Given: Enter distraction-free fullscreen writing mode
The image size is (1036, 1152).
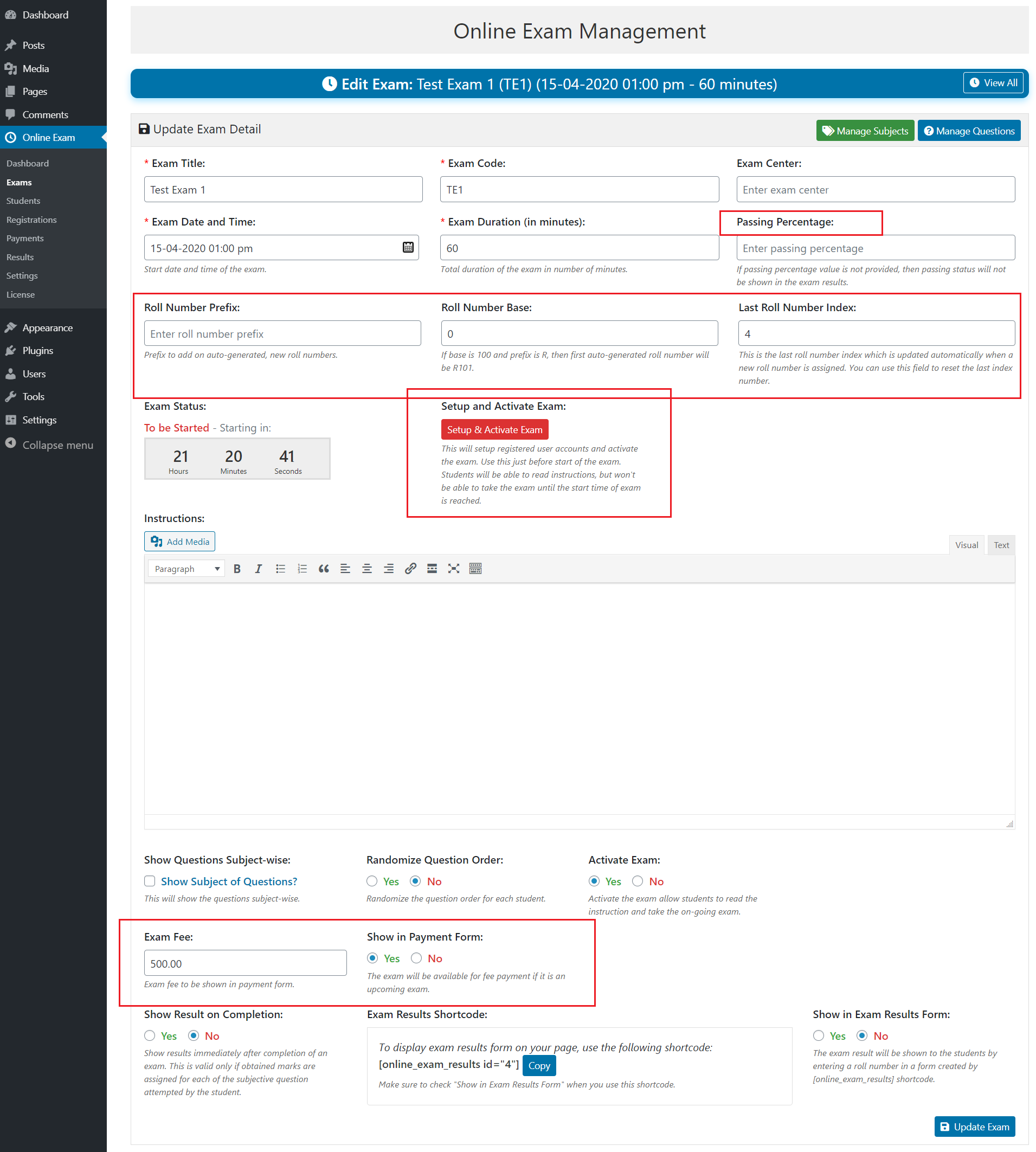Looking at the screenshot, I should pyautogui.click(x=453, y=568).
